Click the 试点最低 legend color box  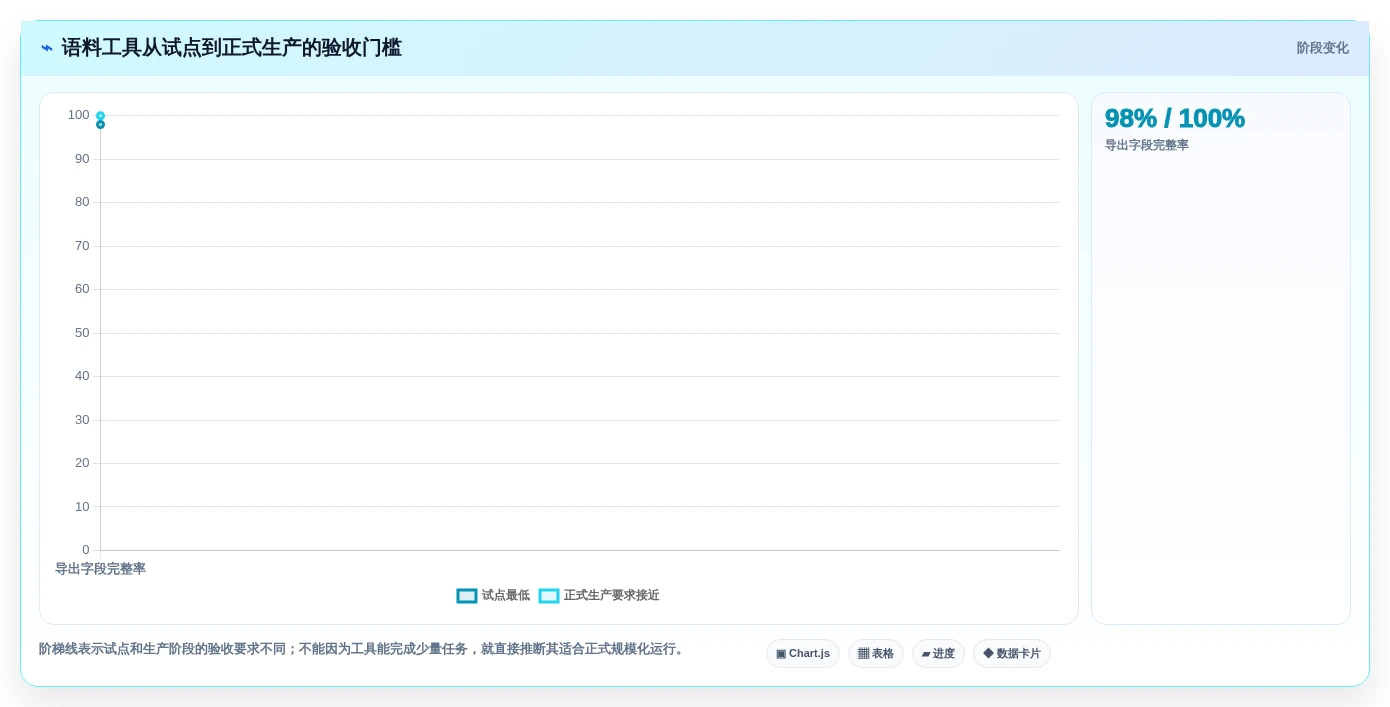point(467,596)
